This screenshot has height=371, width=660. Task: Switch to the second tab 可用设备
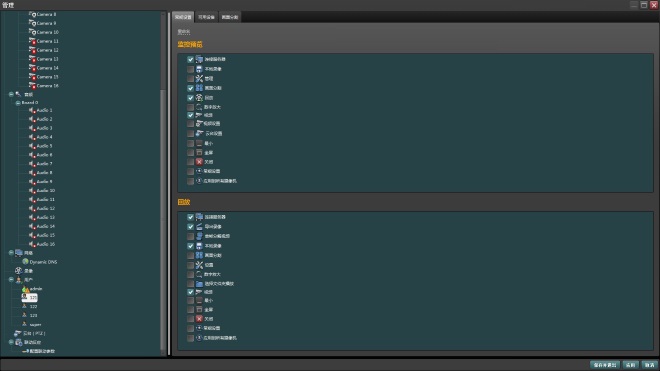tap(206, 17)
